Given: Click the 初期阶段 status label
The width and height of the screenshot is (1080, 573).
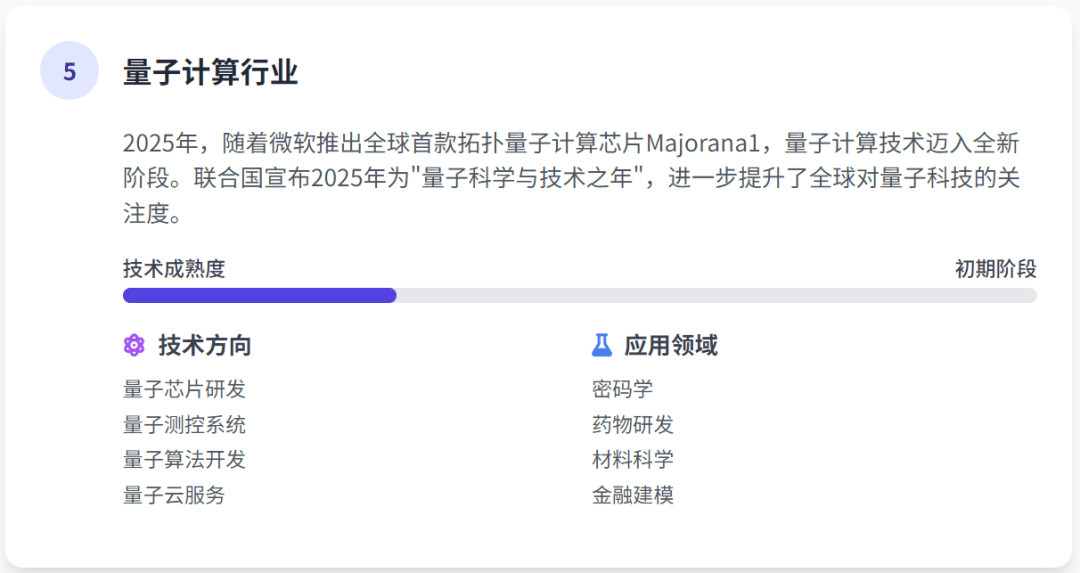Looking at the screenshot, I should point(995,269).
